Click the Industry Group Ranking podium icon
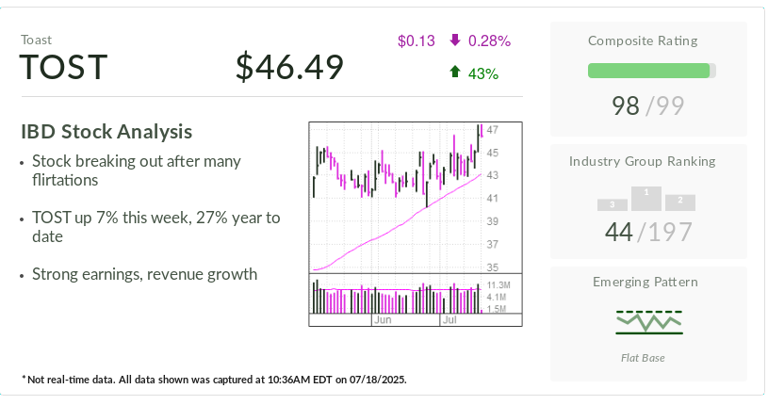768x405 pixels. pyautogui.click(x=646, y=198)
